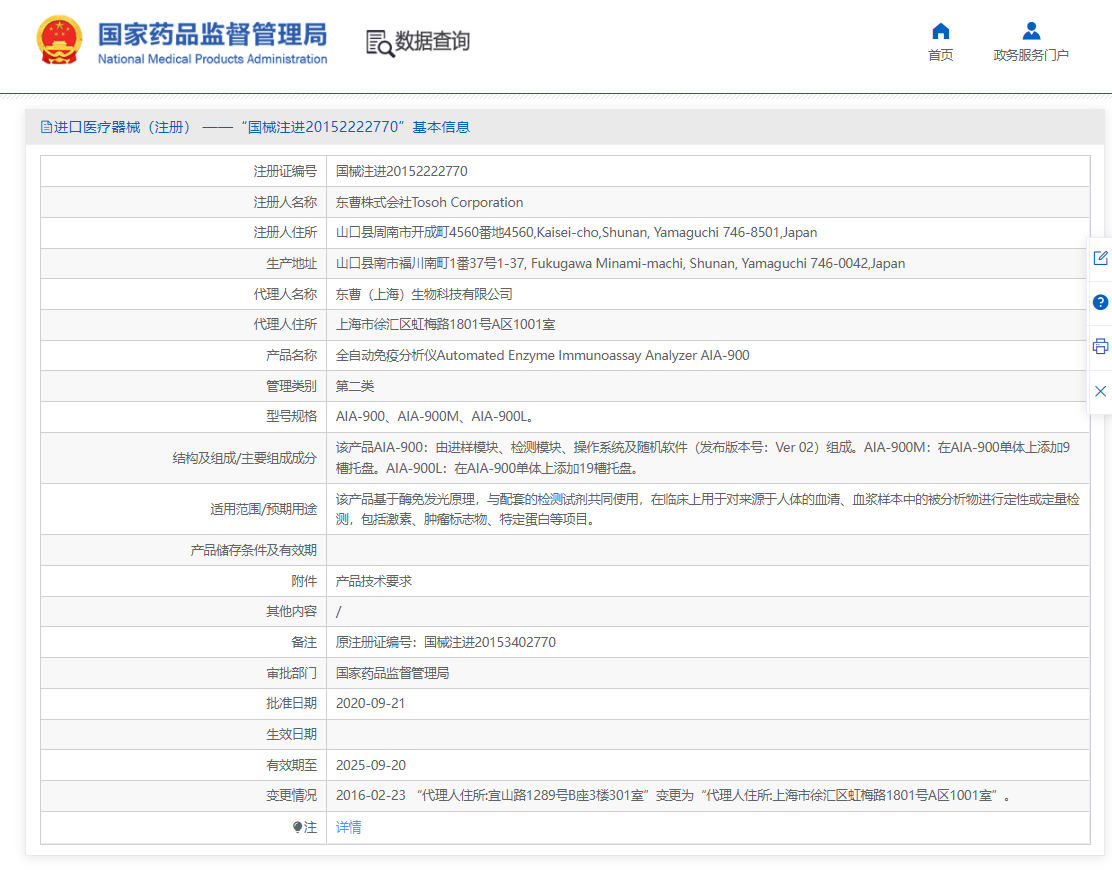
Task: Open the 详情 link
Action: click(x=348, y=827)
